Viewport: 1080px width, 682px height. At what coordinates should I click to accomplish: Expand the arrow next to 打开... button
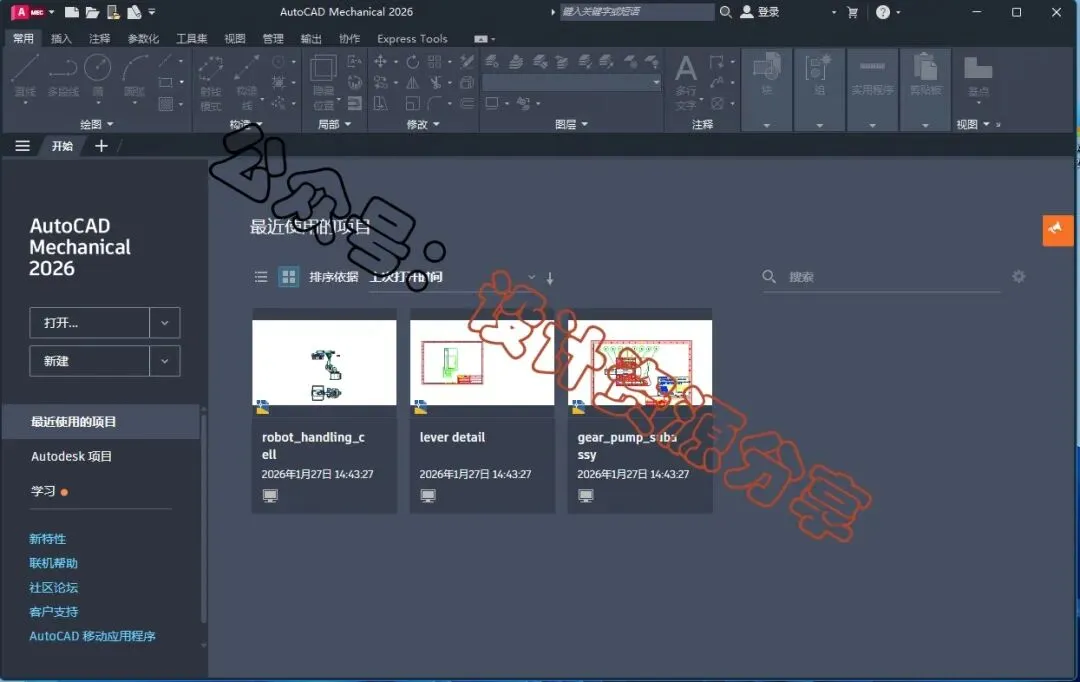tap(165, 322)
